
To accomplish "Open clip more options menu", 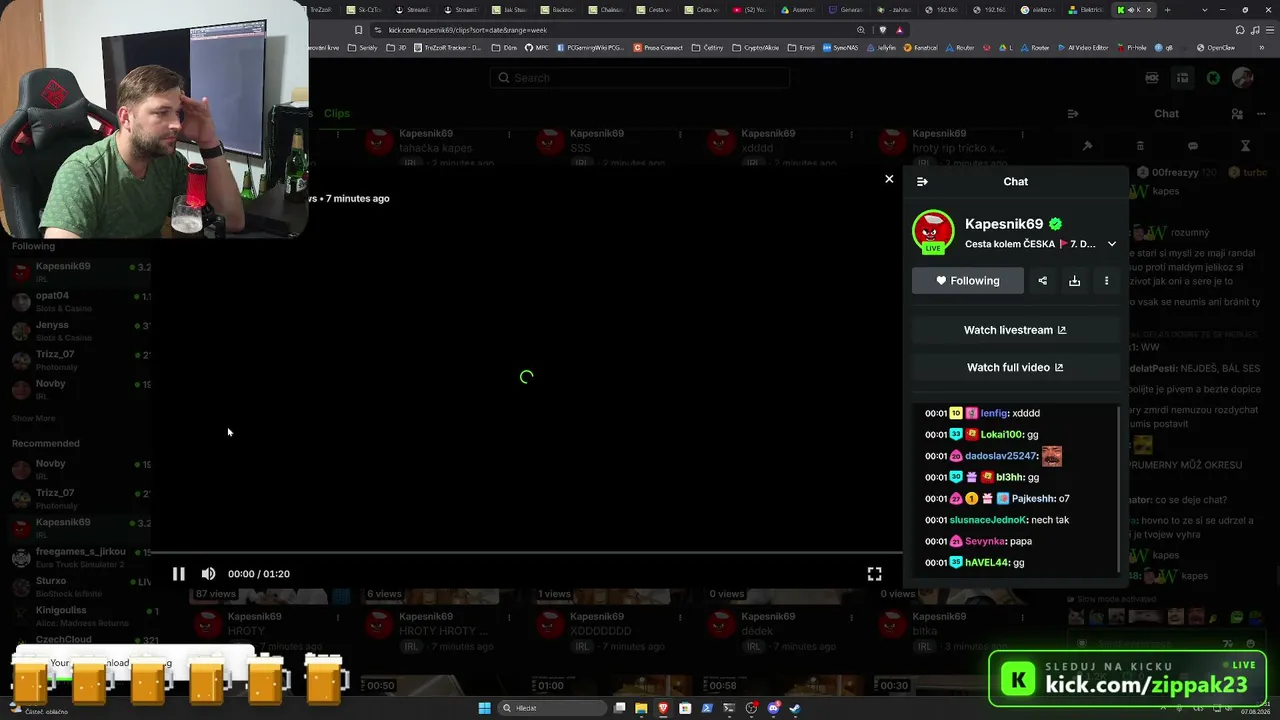I will pyautogui.click(x=1106, y=281).
